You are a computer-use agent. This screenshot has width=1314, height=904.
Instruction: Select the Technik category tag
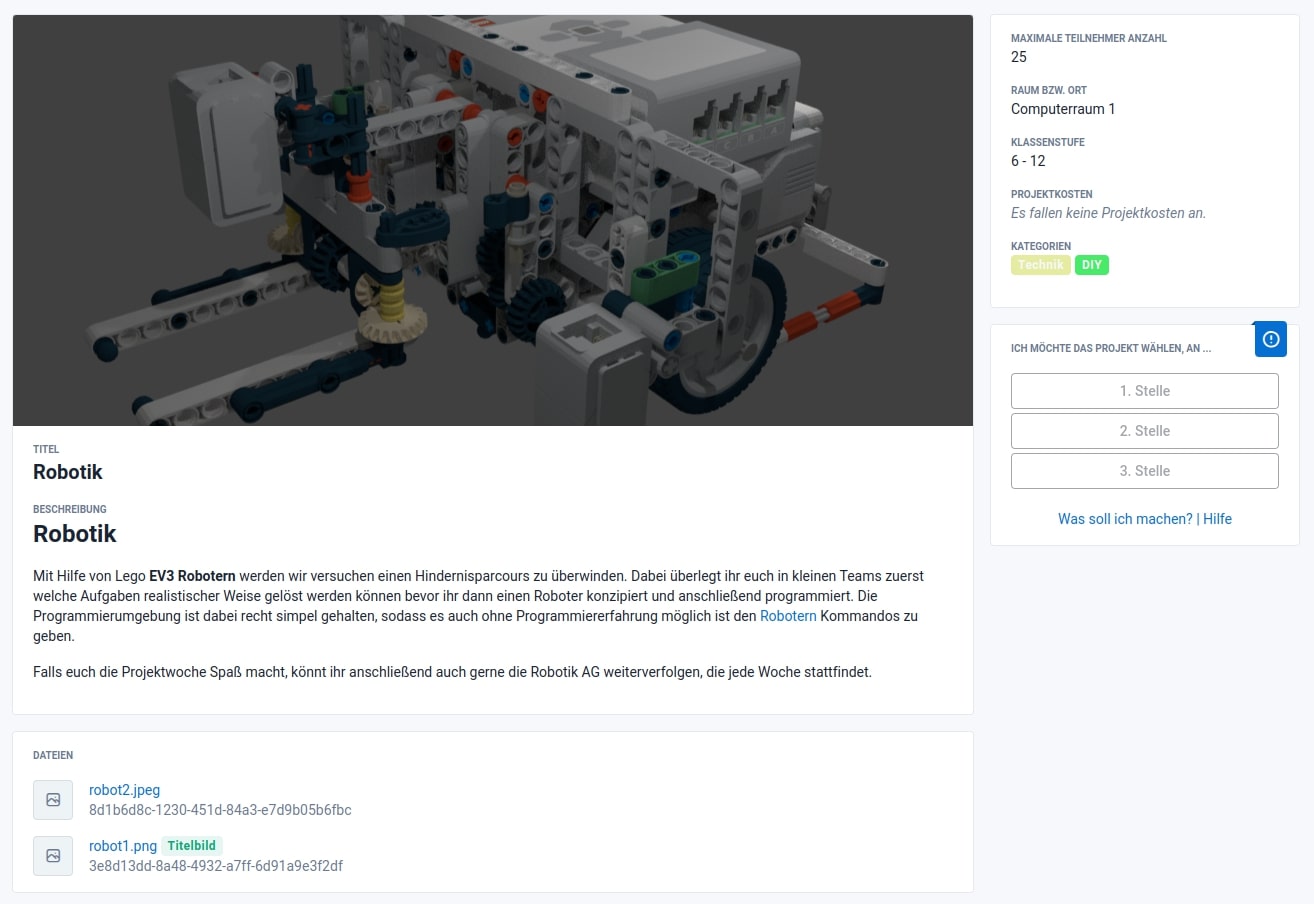[x=1040, y=265]
